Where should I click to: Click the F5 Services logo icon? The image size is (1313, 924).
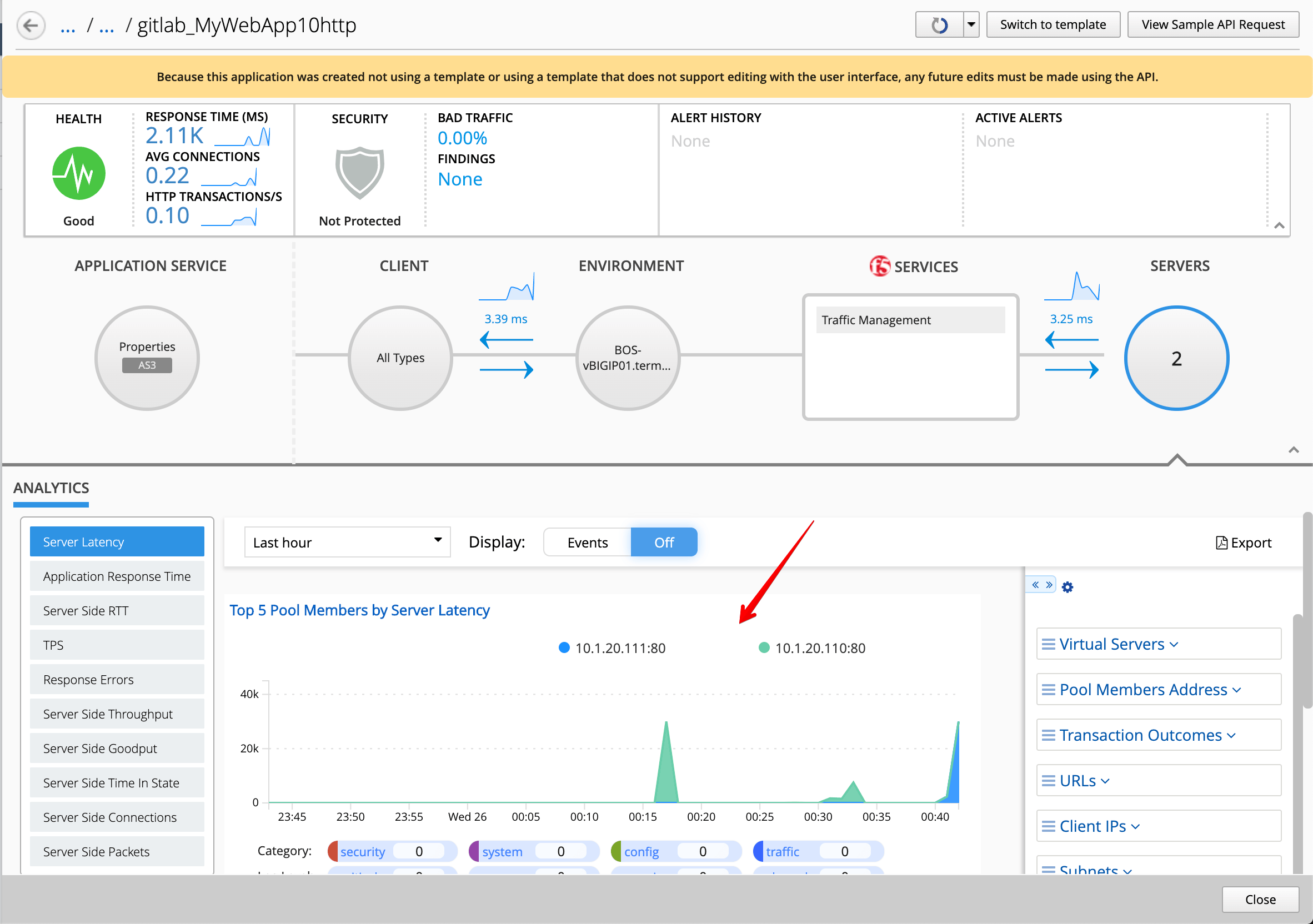pos(880,266)
